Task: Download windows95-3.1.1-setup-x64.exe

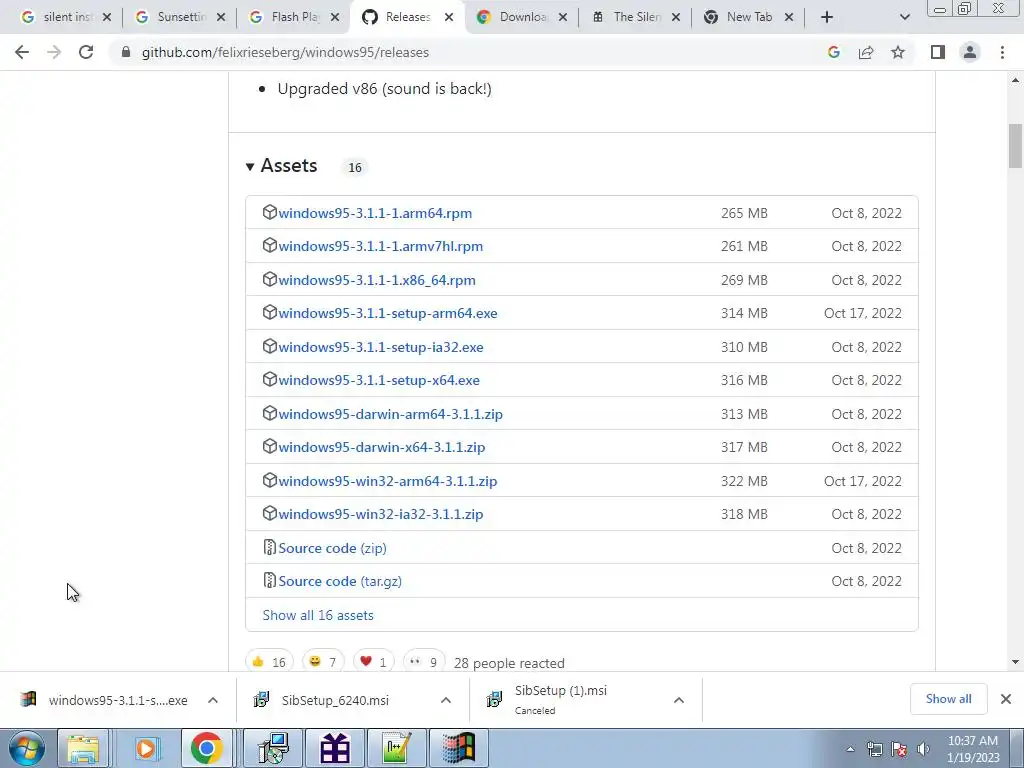Action: 379,380
